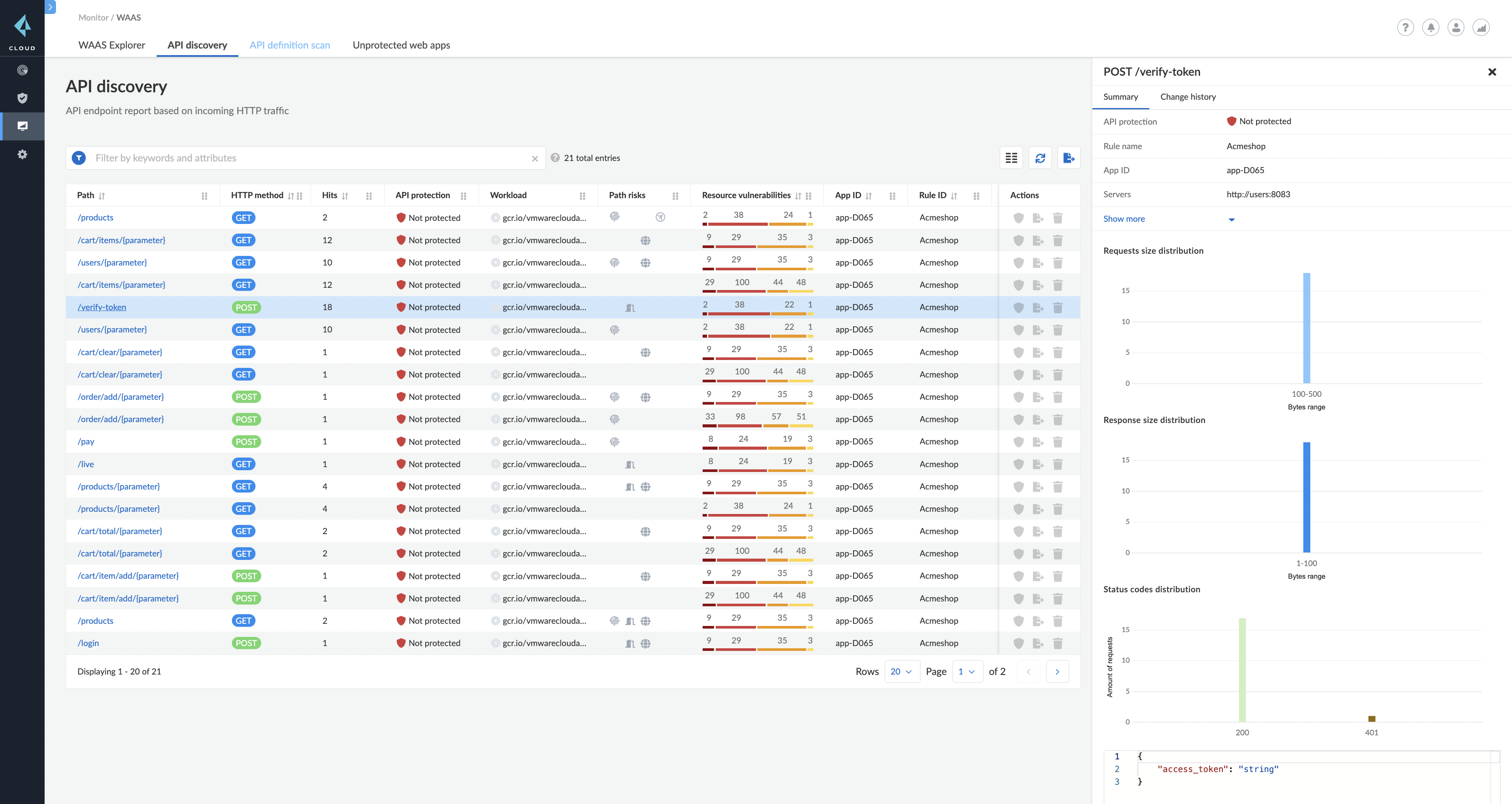
Task: Open the column selector list icon
Action: (x=1011, y=158)
